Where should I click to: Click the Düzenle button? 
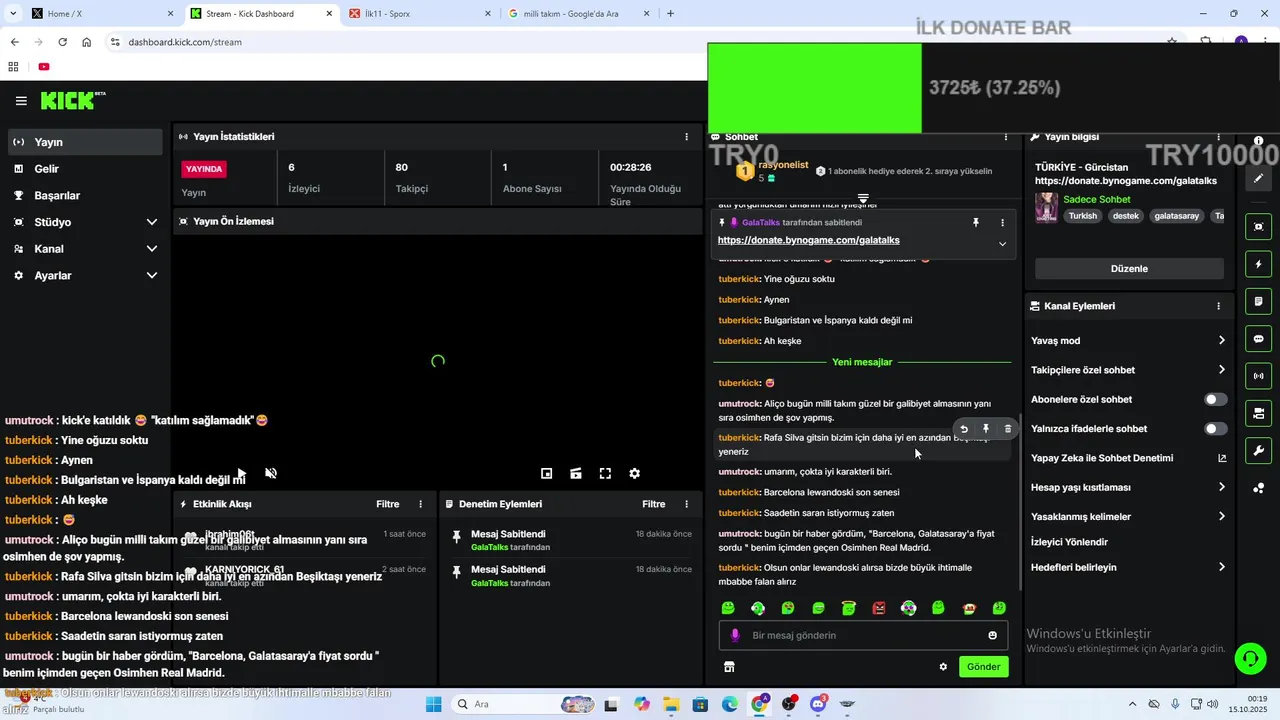pos(1129,269)
